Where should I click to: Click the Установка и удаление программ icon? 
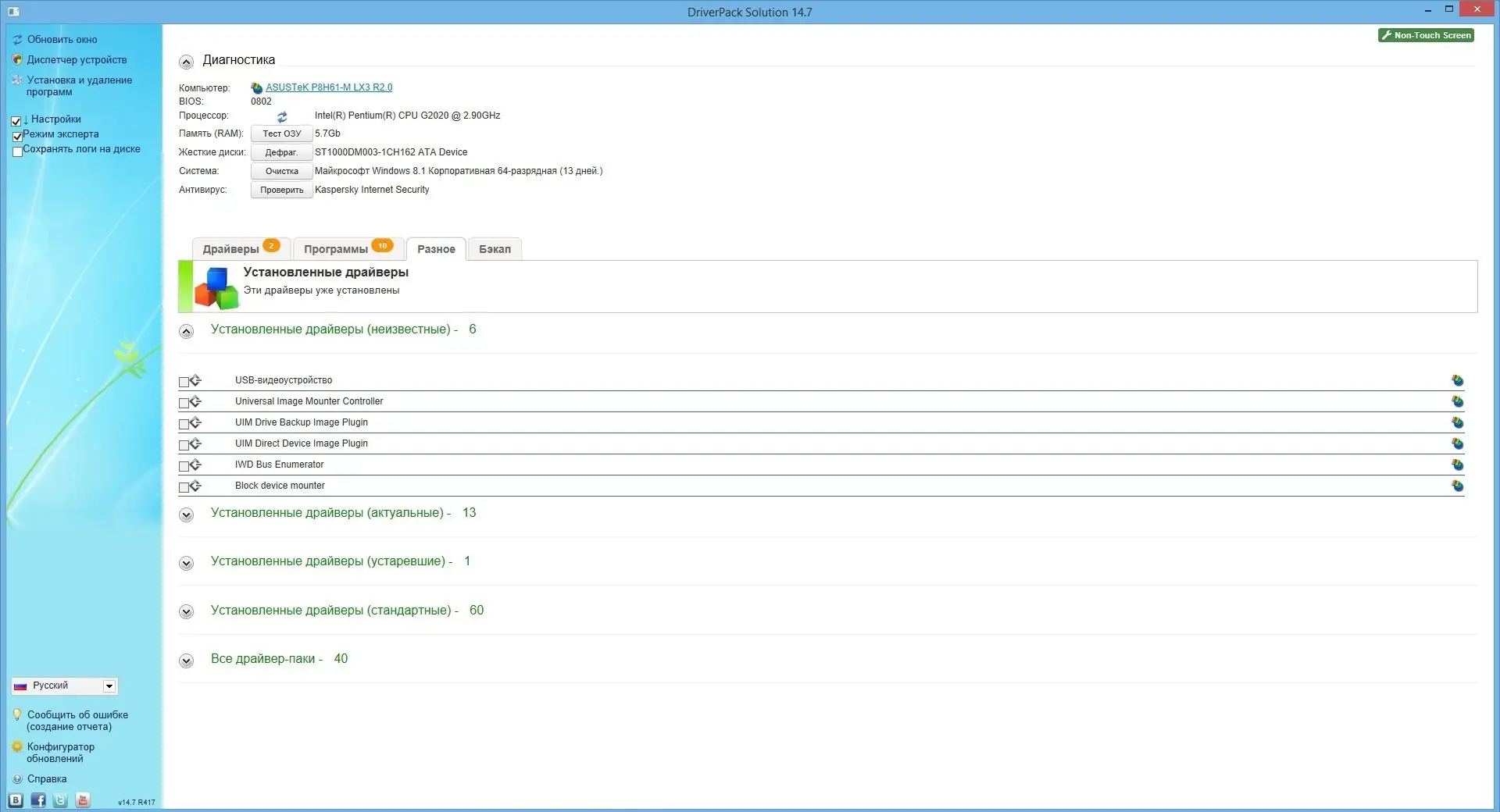tap(17, 80)
